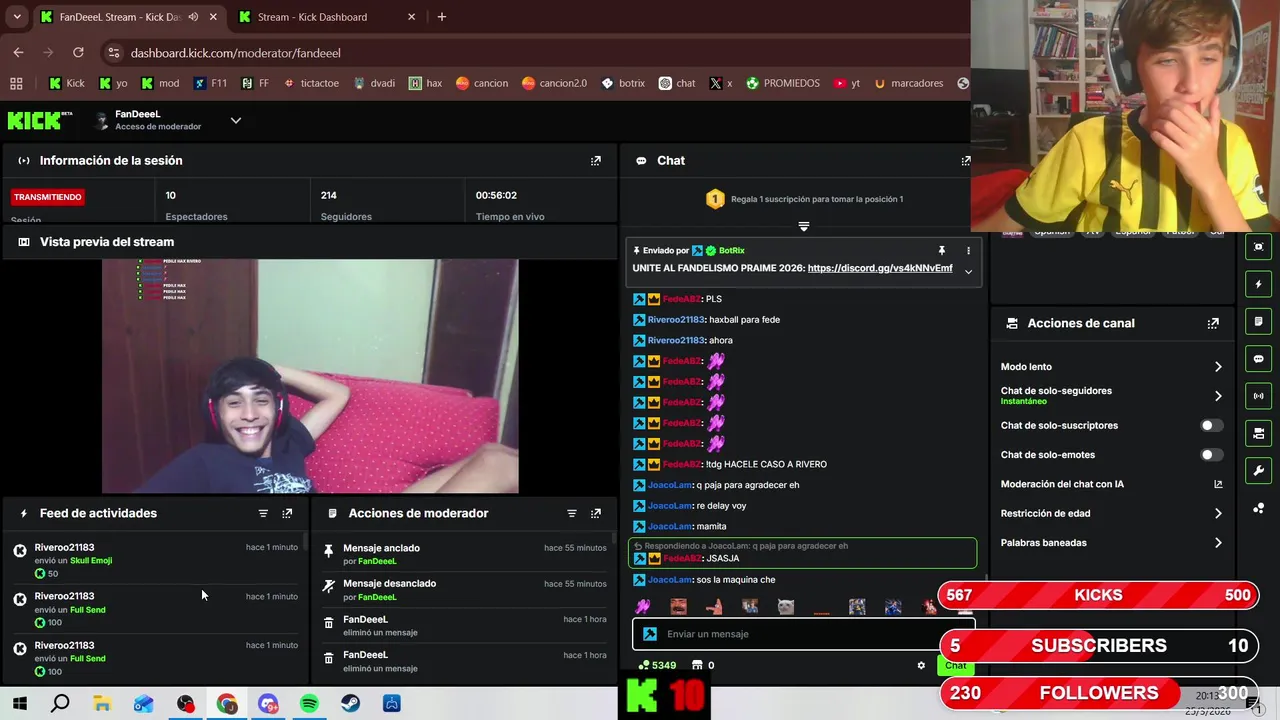Viewport: 1280px width, 720px height.
Task: Click Riveroo21183 username in haxball message
Action: [676, 320]
